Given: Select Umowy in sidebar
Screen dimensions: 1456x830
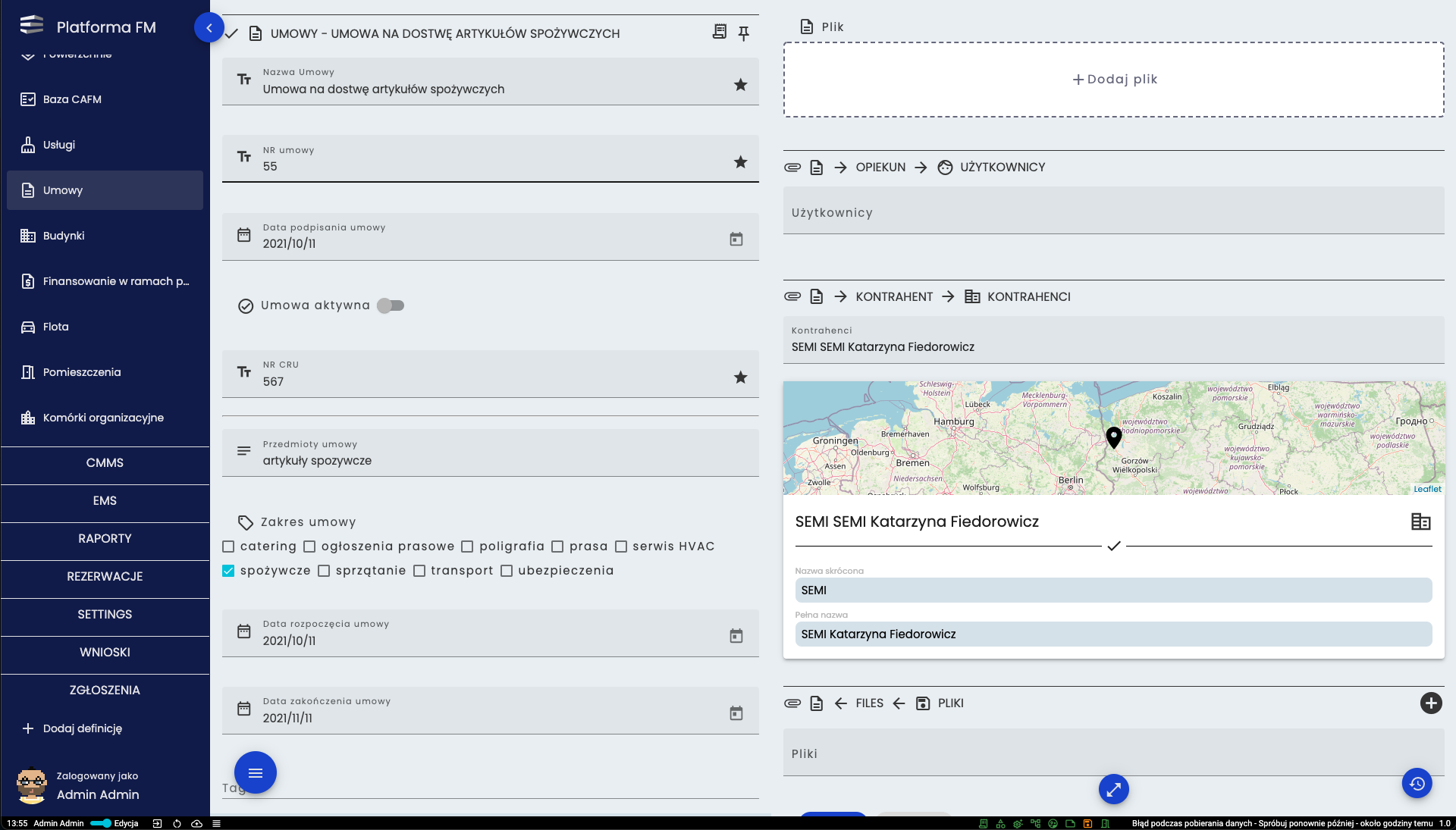Looking at the screenshot, I should click(105, 190).
